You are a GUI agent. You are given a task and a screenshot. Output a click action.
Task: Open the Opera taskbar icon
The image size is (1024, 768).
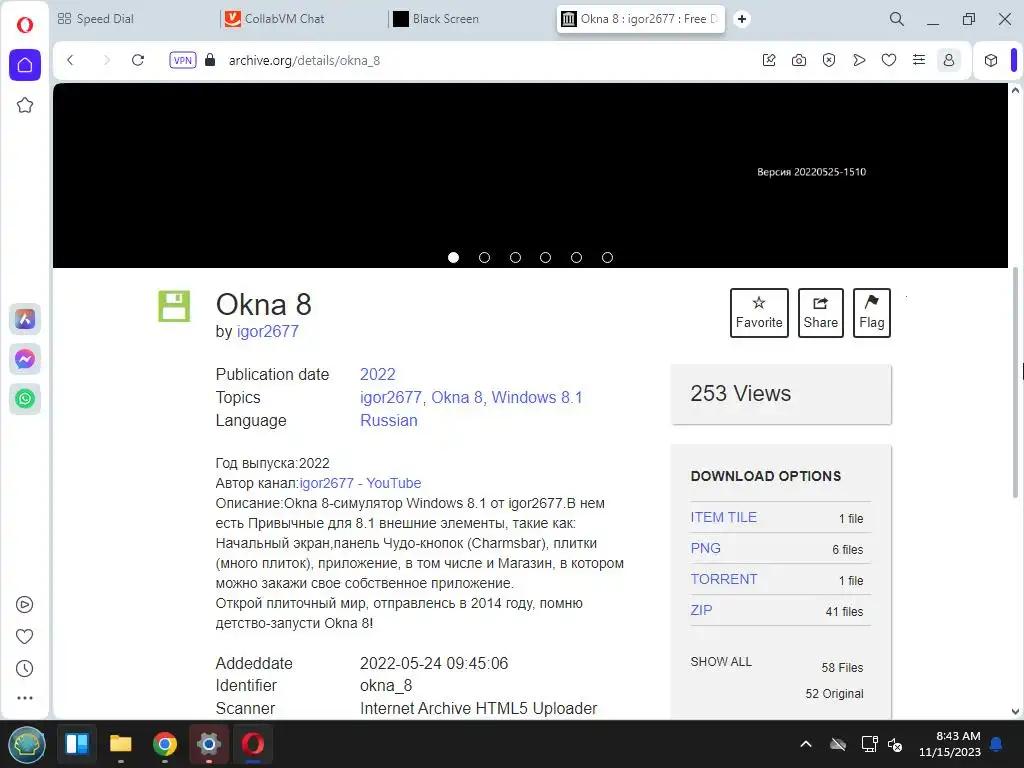[252, 744]
